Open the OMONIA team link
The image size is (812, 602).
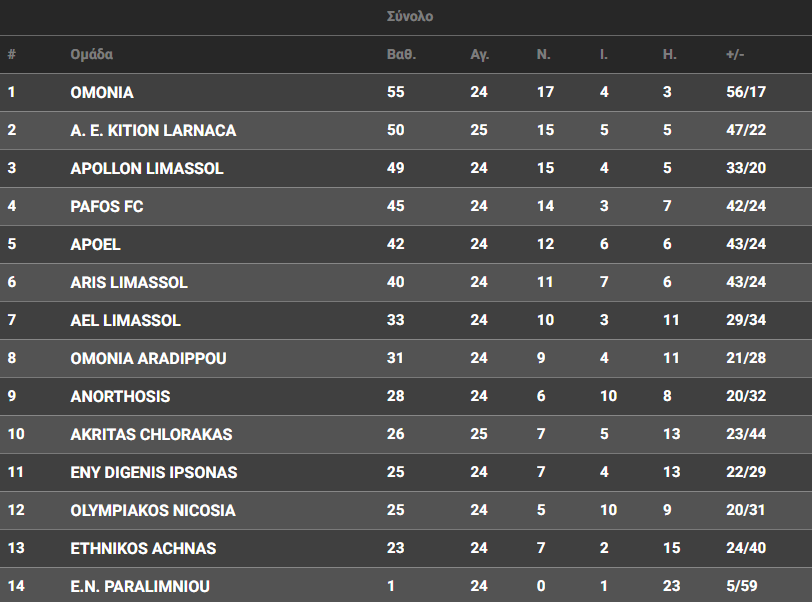click(x=102, y=93)
